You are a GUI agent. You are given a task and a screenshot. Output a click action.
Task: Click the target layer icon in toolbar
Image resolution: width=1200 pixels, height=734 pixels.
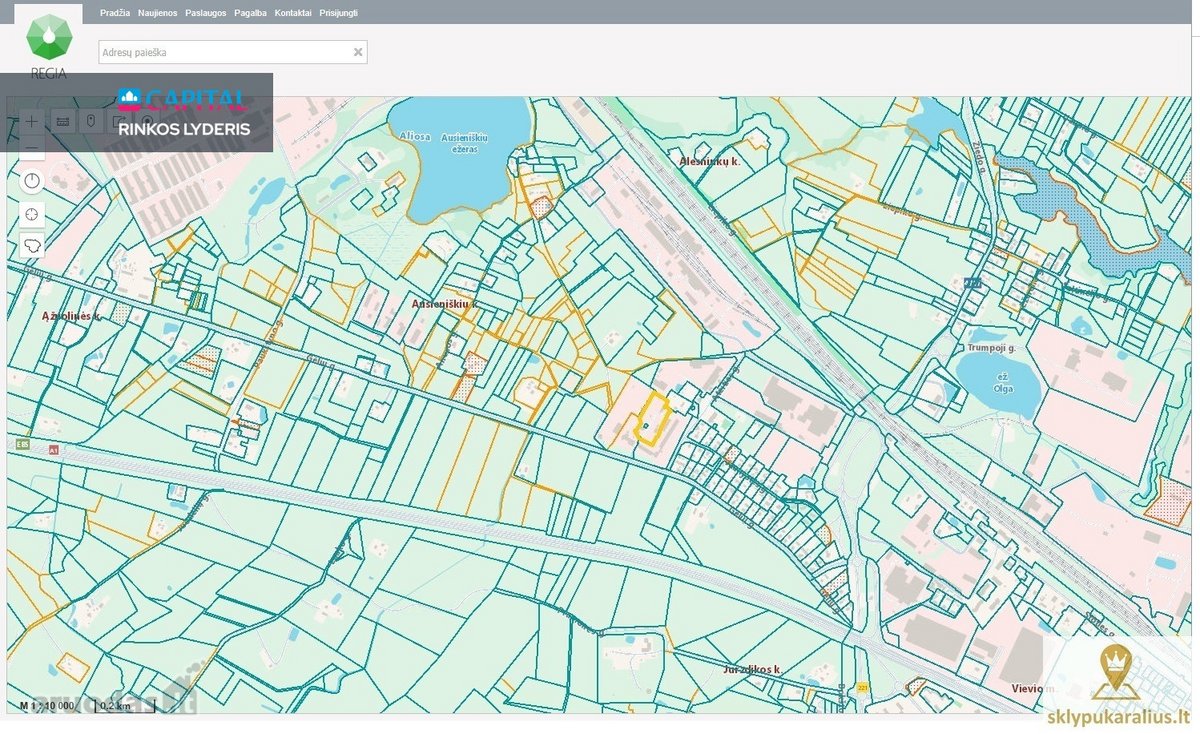[x=147, y=121]
